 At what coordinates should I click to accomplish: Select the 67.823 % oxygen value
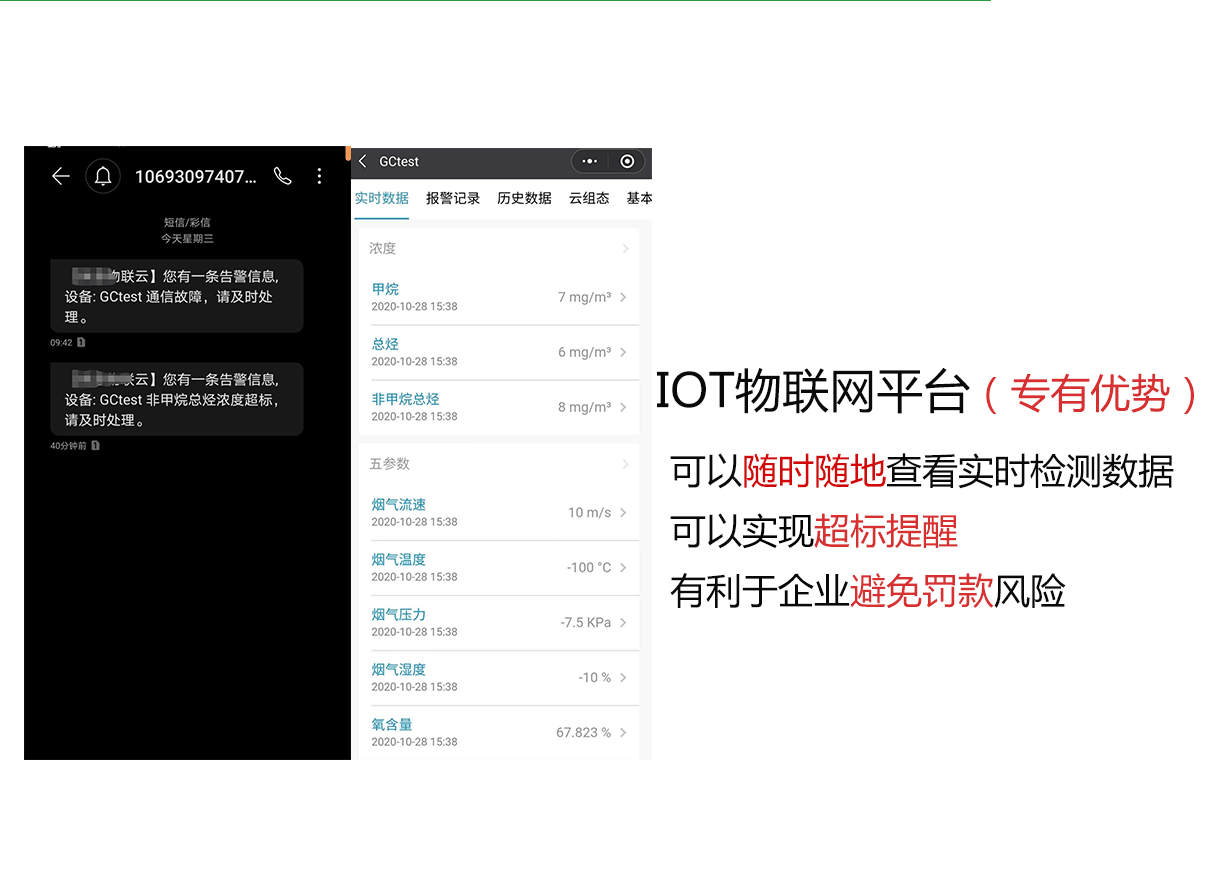click(x=583, y=732)
